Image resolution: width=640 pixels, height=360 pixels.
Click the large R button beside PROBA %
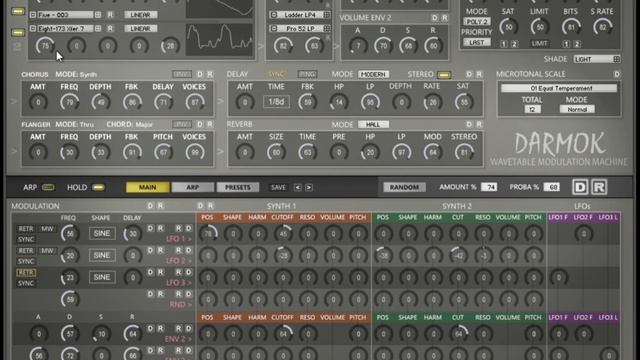[x=599, y=187]
